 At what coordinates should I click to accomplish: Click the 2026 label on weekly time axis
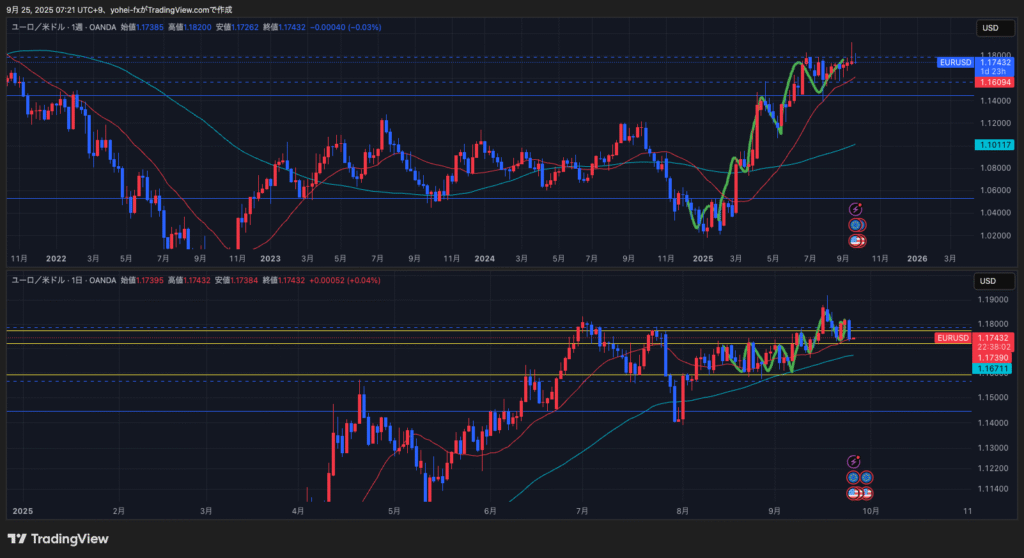917,258
